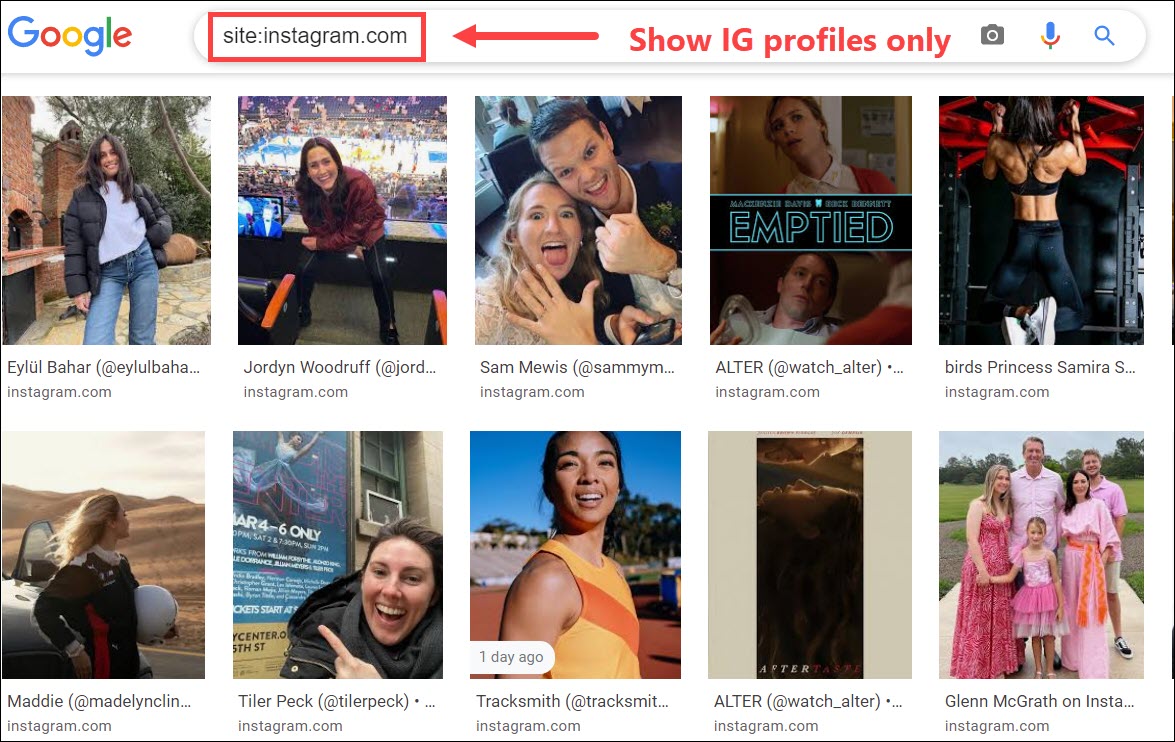Click birds Princess Samira result title

(x=1040, y=367)
